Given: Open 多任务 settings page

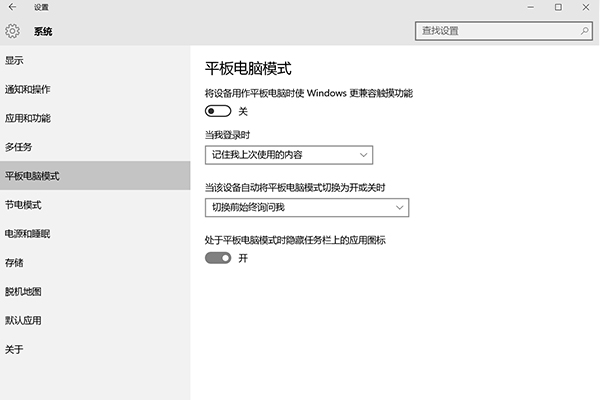Looking at the screenshot, I should coord(95,147).
